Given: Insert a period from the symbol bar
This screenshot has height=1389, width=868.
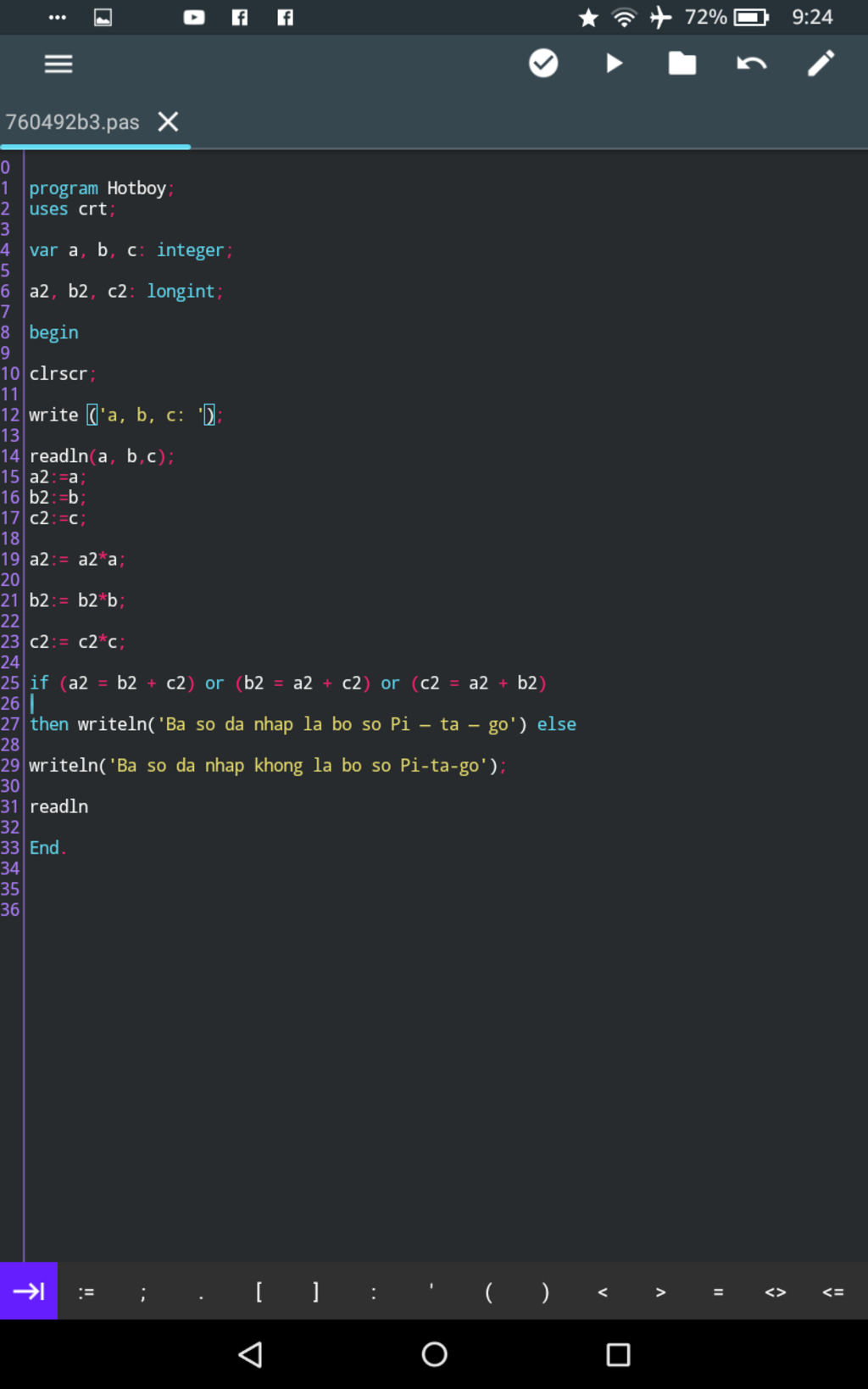Looking at the screenshot, I should [x=201, y=1296].
